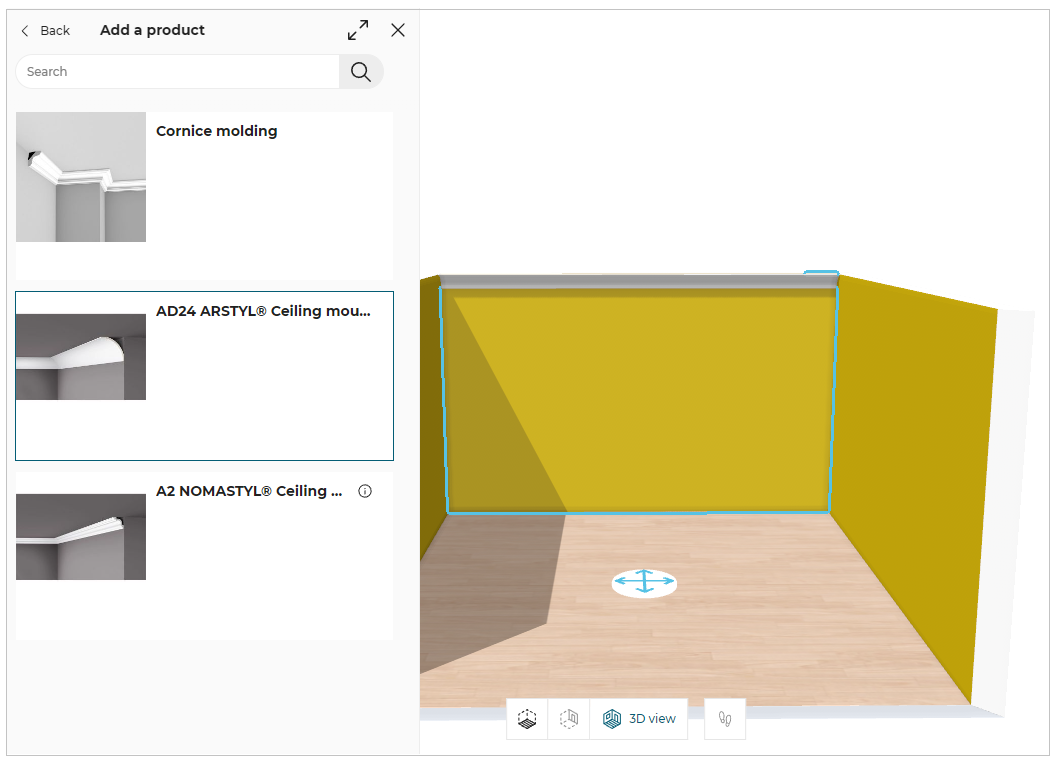
Task: Switch to the 2D floor plan view
Action: click(x=527, y=719)
